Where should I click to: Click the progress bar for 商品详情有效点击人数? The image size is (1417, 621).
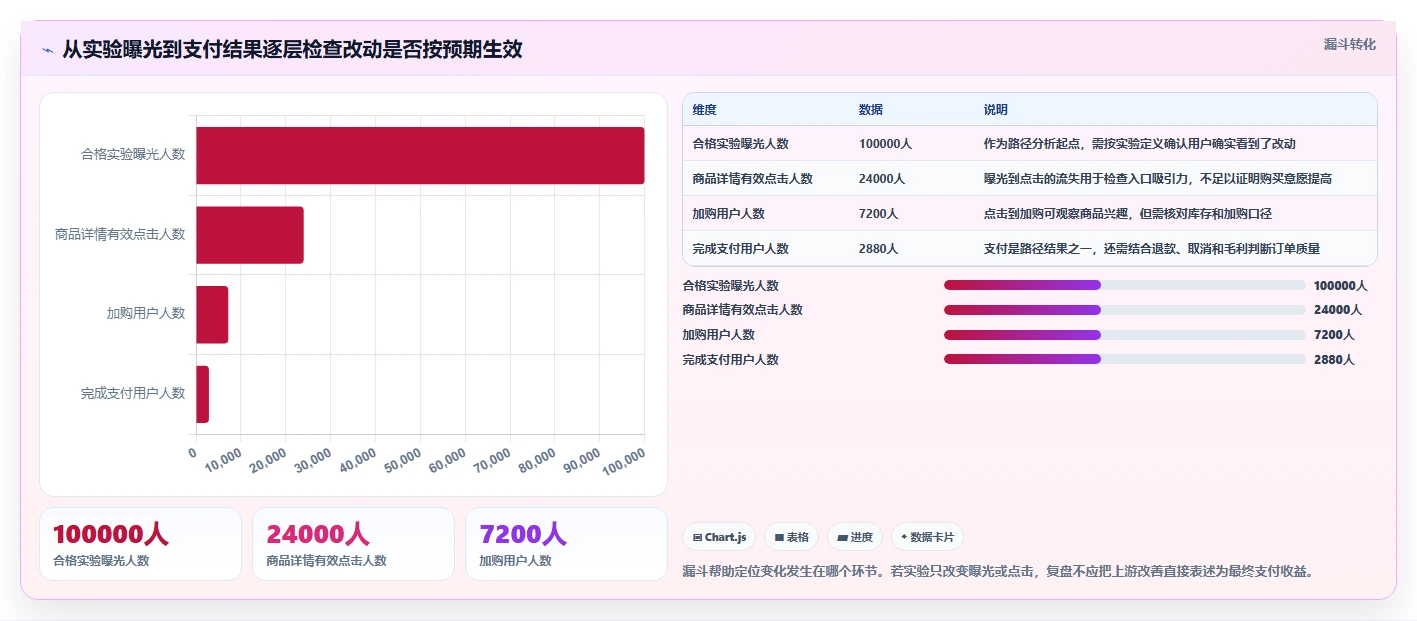click(1124, 310)
